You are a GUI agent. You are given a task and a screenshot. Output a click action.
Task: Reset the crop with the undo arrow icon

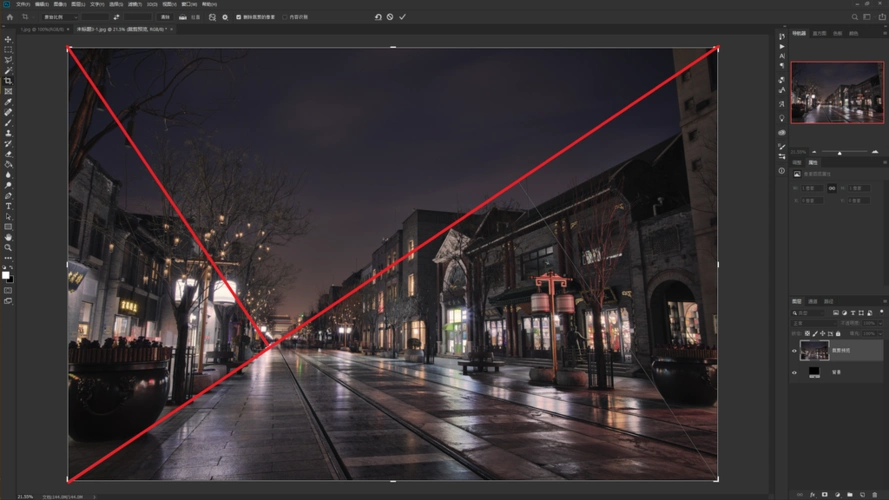coord(378,17)
